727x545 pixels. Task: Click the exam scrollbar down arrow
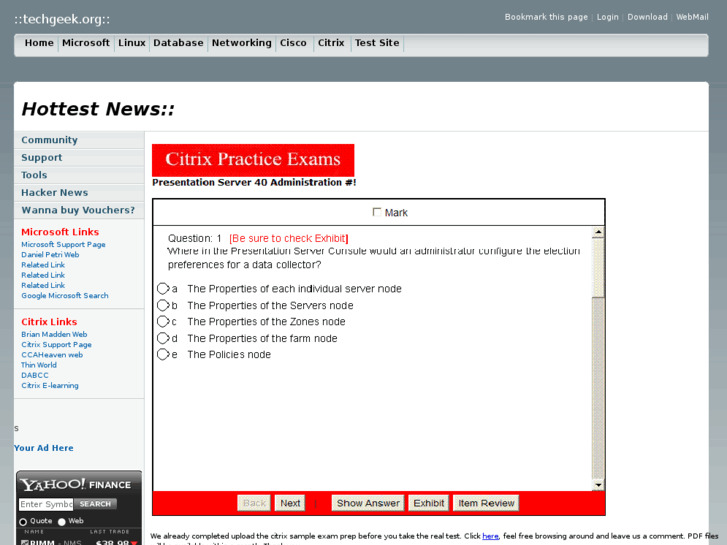598,485
